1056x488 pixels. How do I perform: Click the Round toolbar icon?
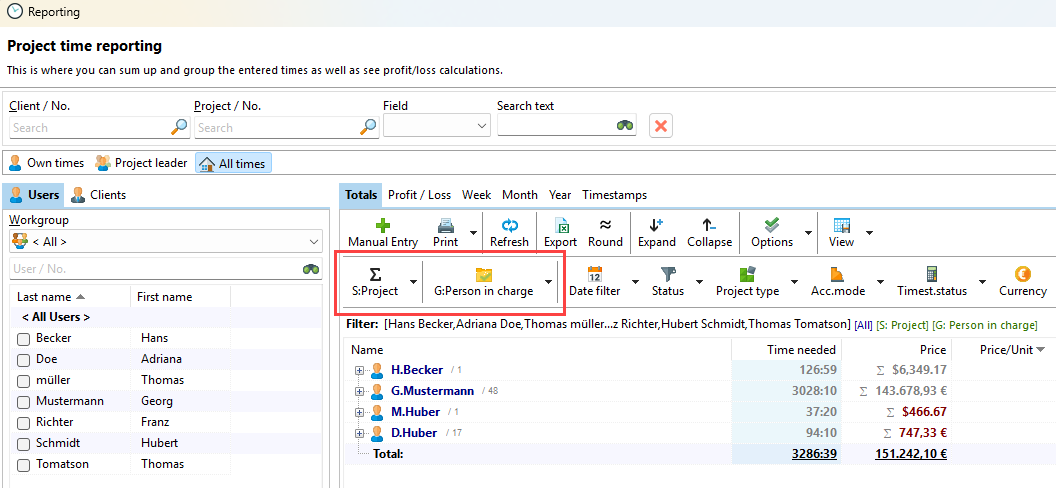pyautogui.click(x=605, y=226)
